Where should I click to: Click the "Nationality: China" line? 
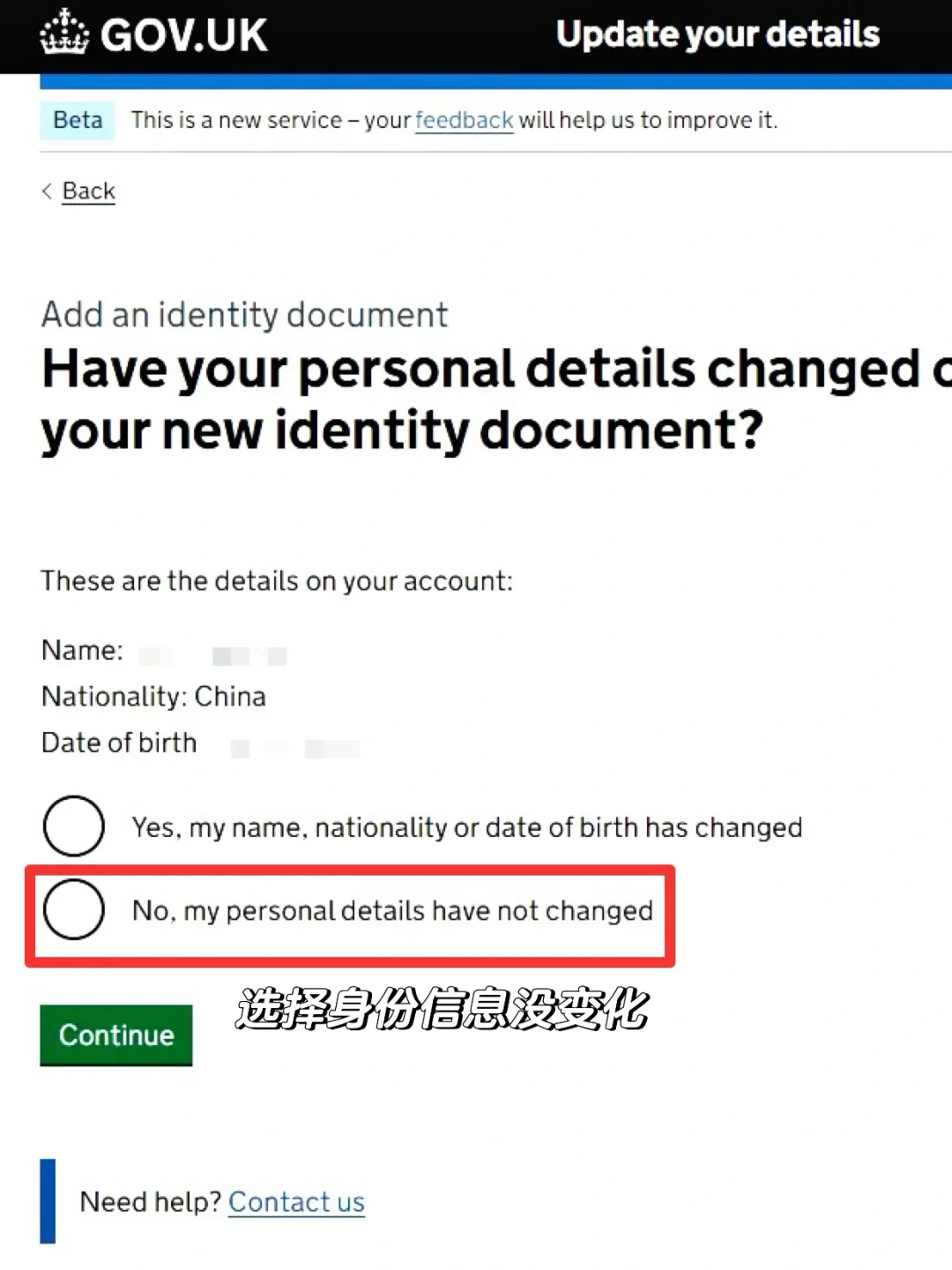pos(153,697)
